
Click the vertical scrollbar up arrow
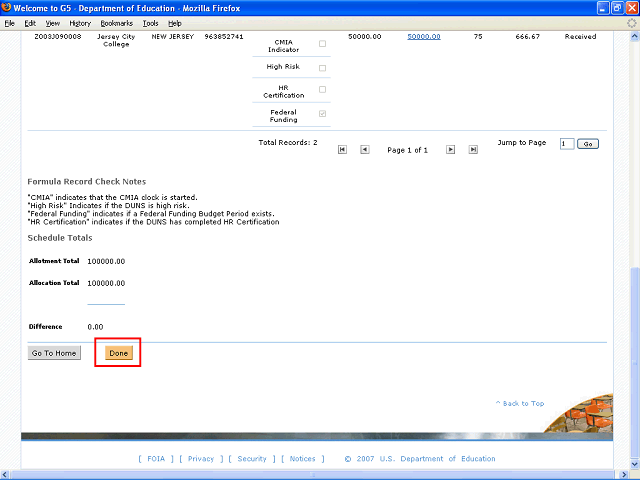tap(635, 36)
